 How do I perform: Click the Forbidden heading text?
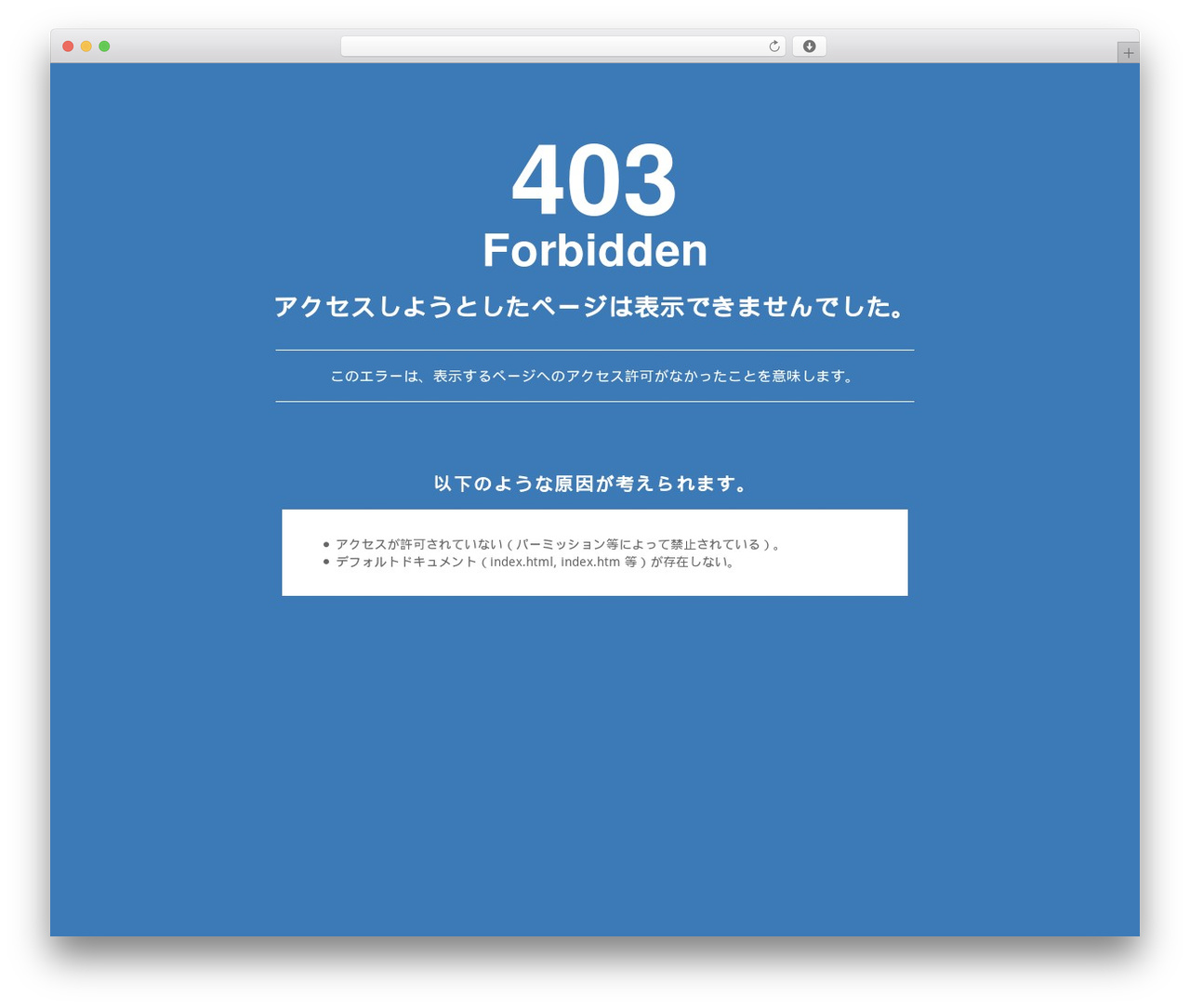pyautogui.click(x=595, y=250)
